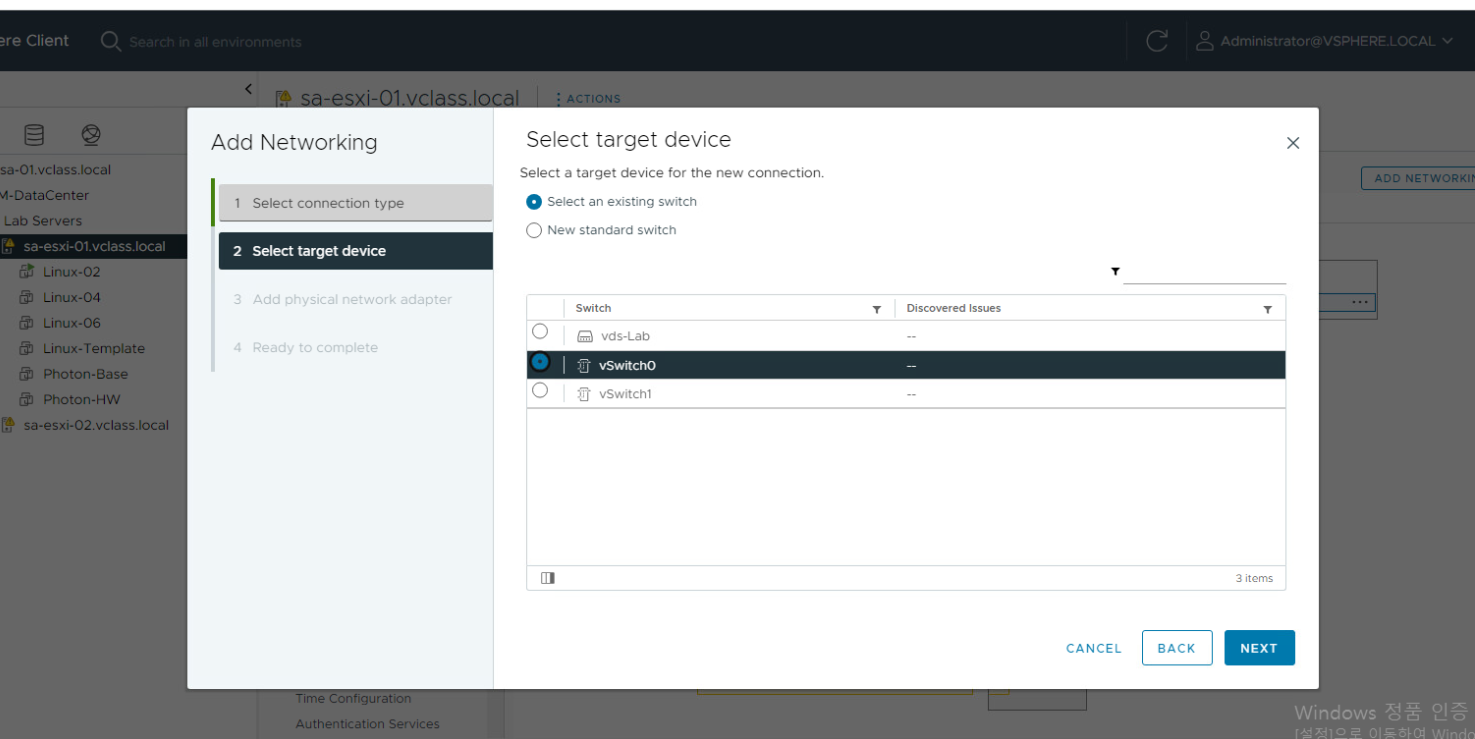Click the three-dot menu on switch diagram

1359,302
